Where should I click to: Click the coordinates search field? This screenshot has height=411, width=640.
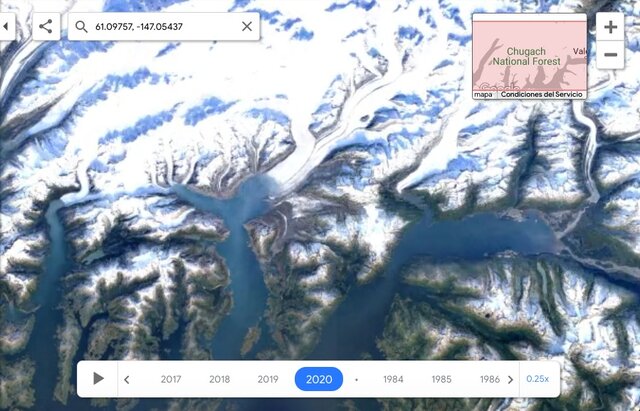[164, 27]
